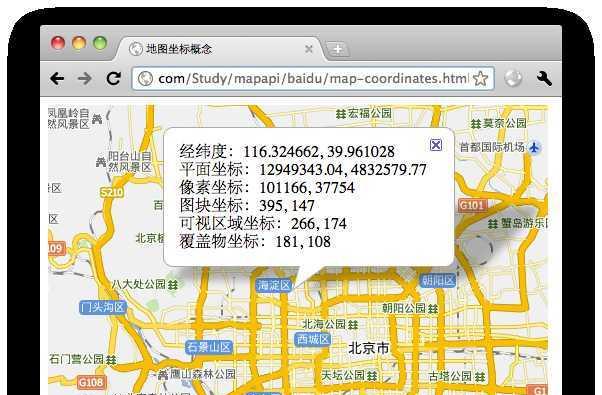Click the green zoom window button
Viewport: 602px width, 395px height.
[x=100, y=43]
